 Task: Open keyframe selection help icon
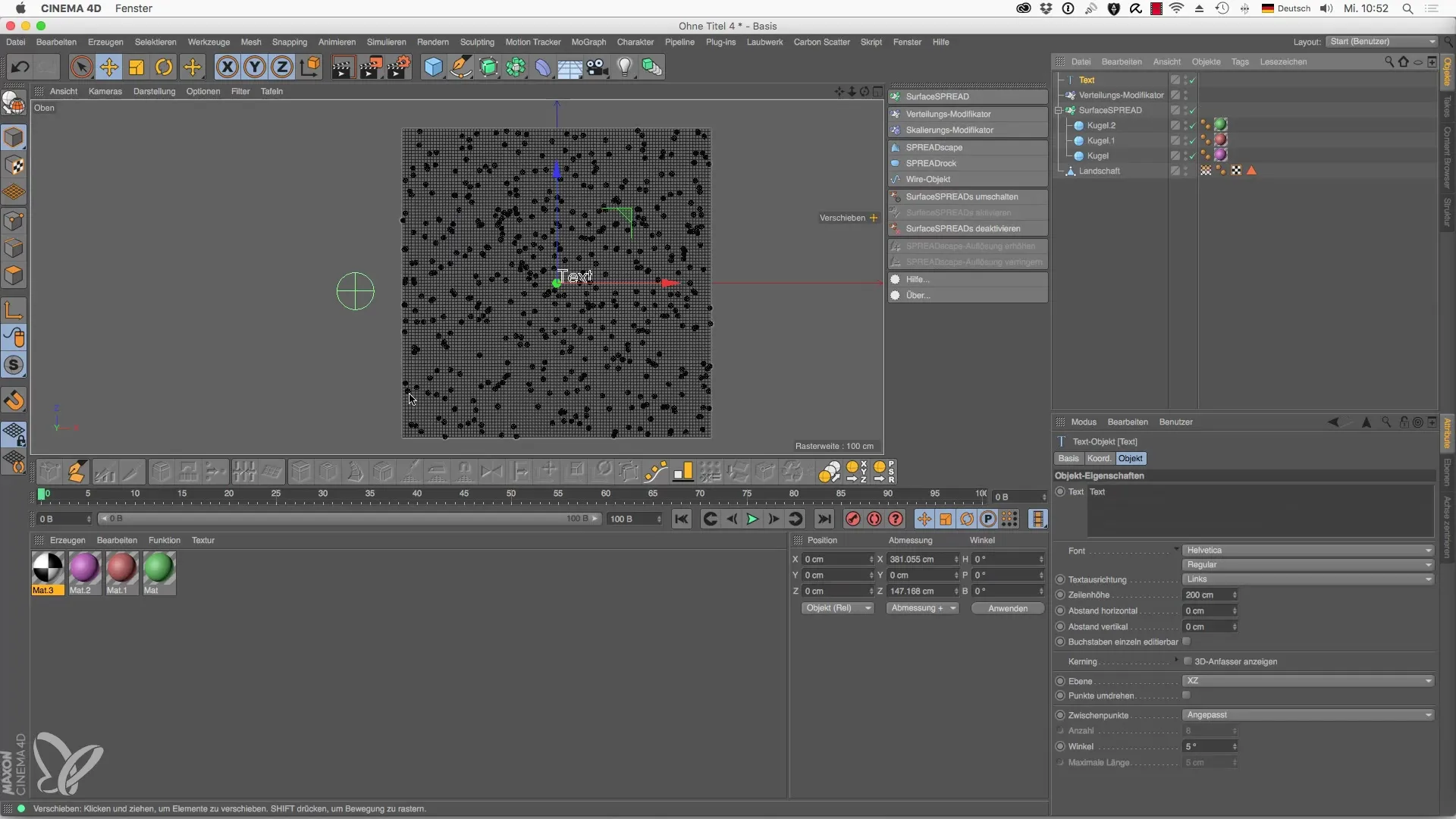pos(896,519)
